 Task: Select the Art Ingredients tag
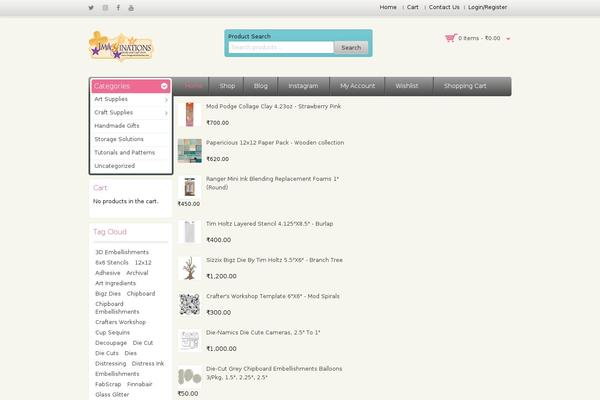(x=115, y=283)
